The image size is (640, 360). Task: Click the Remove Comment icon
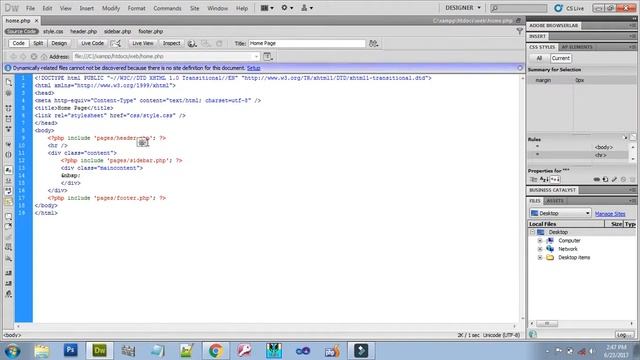(9, 227)
